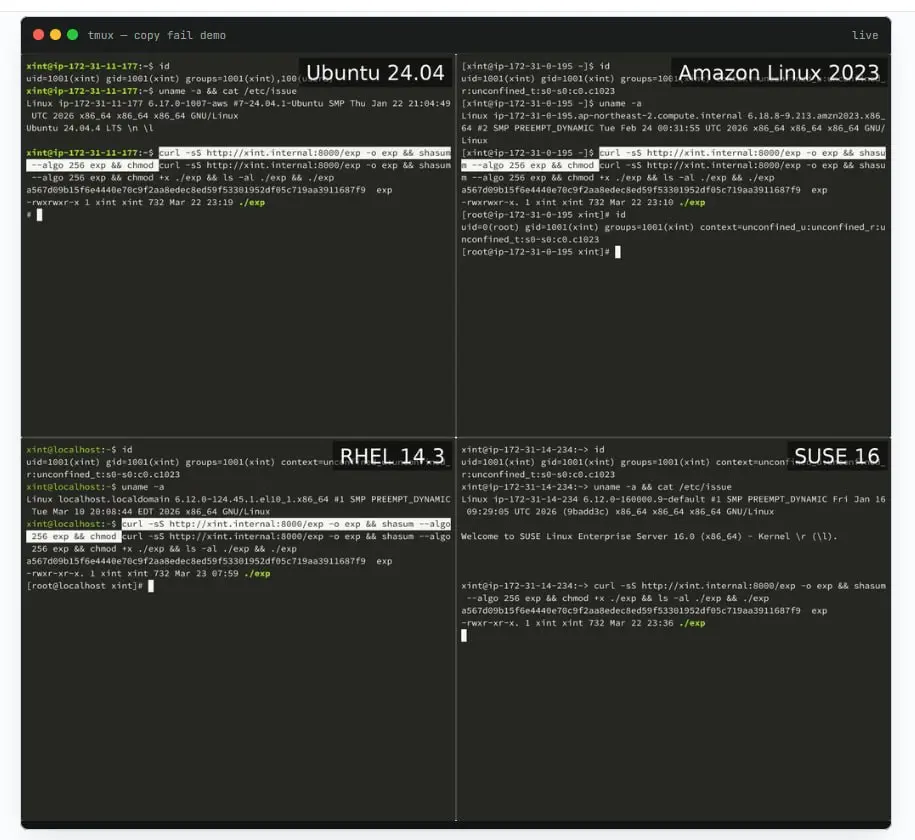Click the "Mar 22 23:36 ./exp" file listing

click(583, 623)
